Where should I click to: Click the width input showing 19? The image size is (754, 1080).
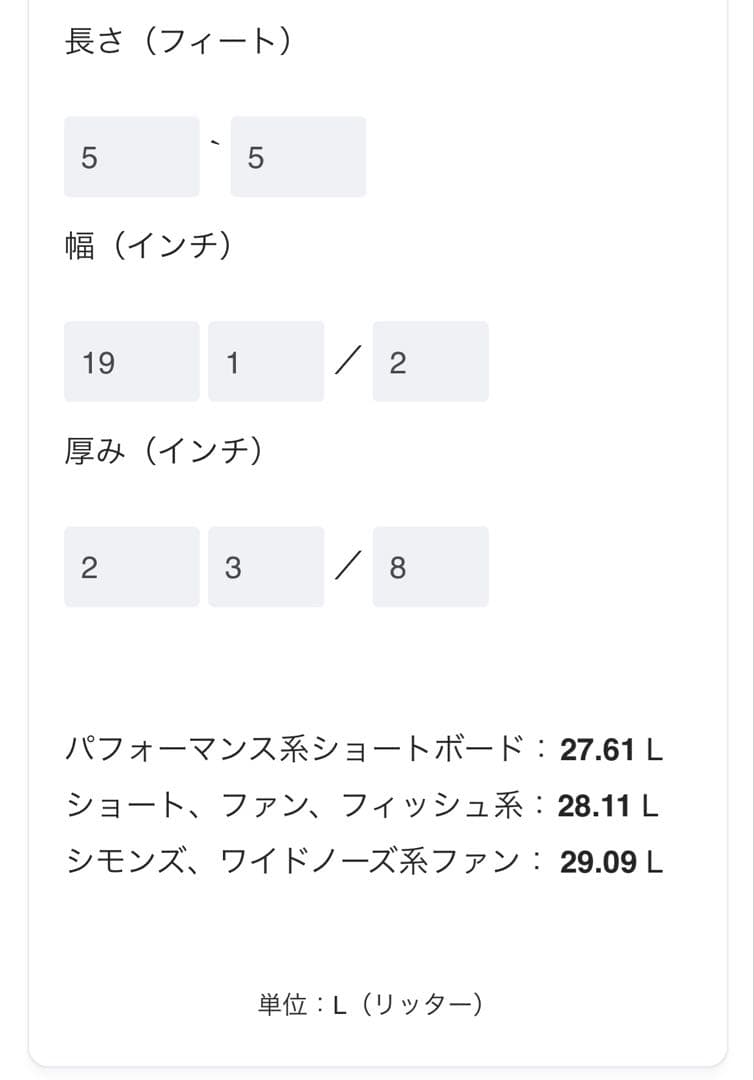coord(131,361)
